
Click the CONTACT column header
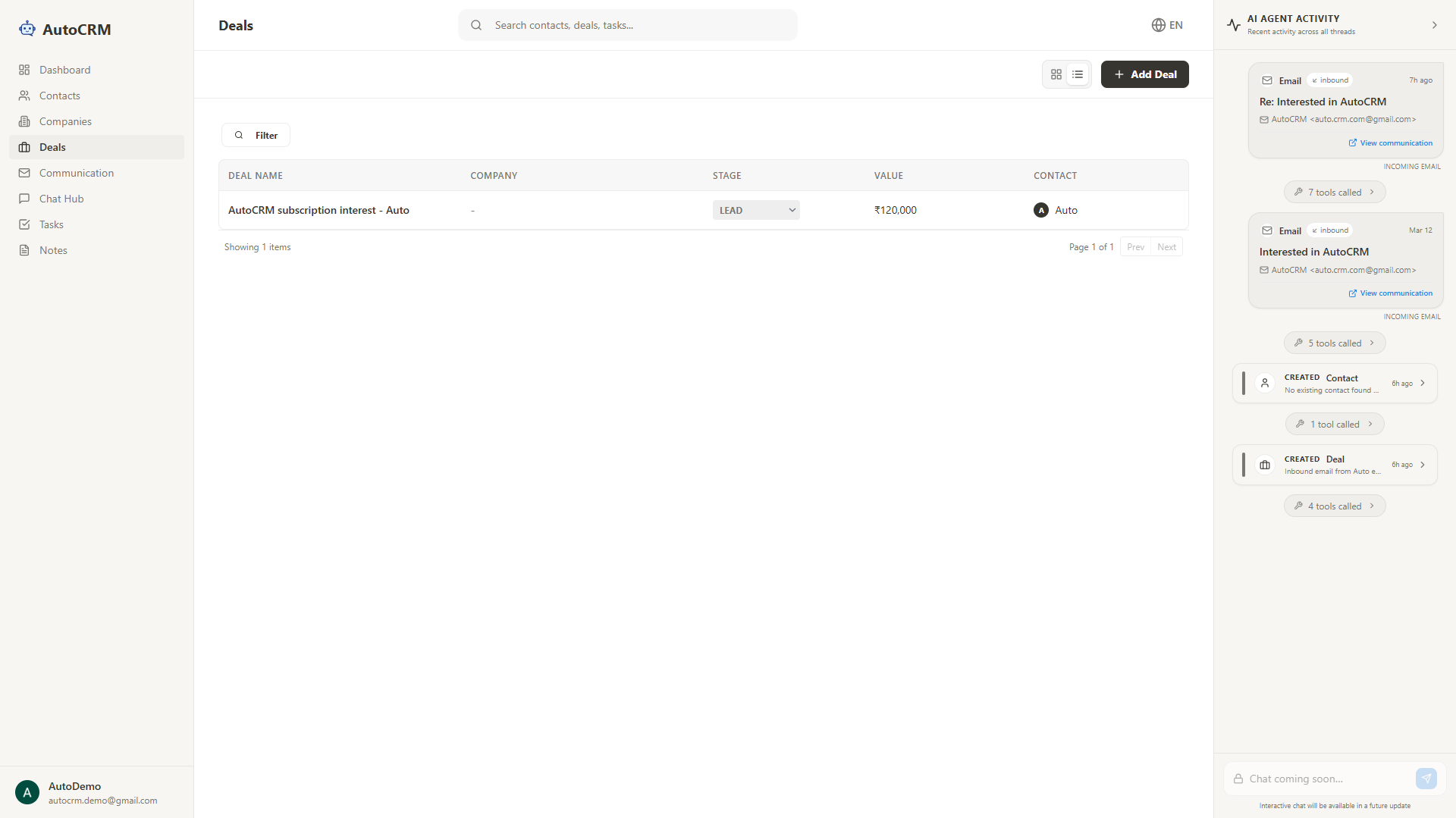(1055, 175)
